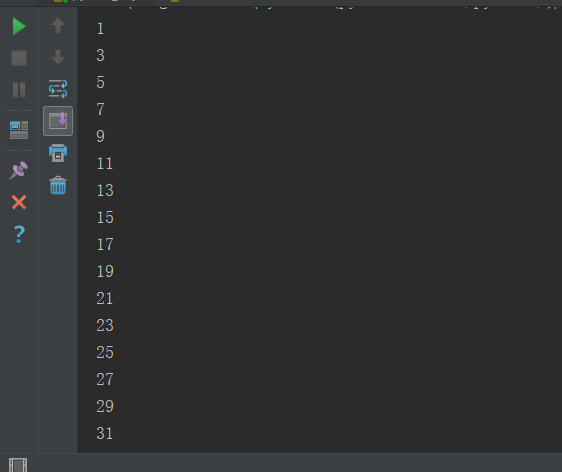Close the run panel with the red X
The image size is (562, 472).
[x=19, y=202]
